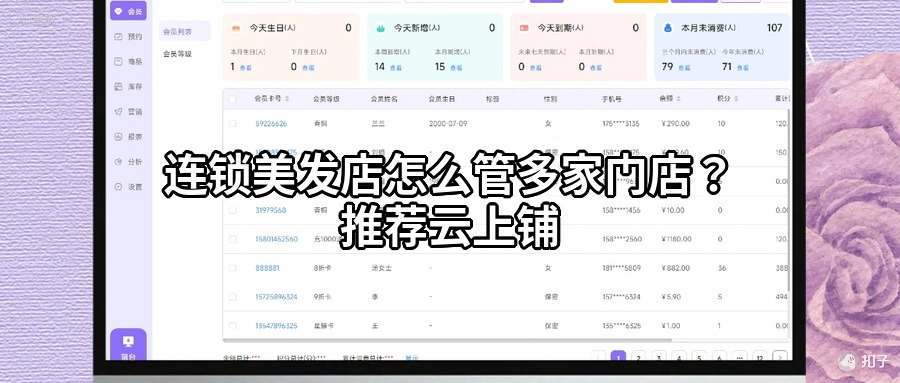View 下月生日 members via 查看 link
The image size is (900, 383).
(x=308, y=67)
